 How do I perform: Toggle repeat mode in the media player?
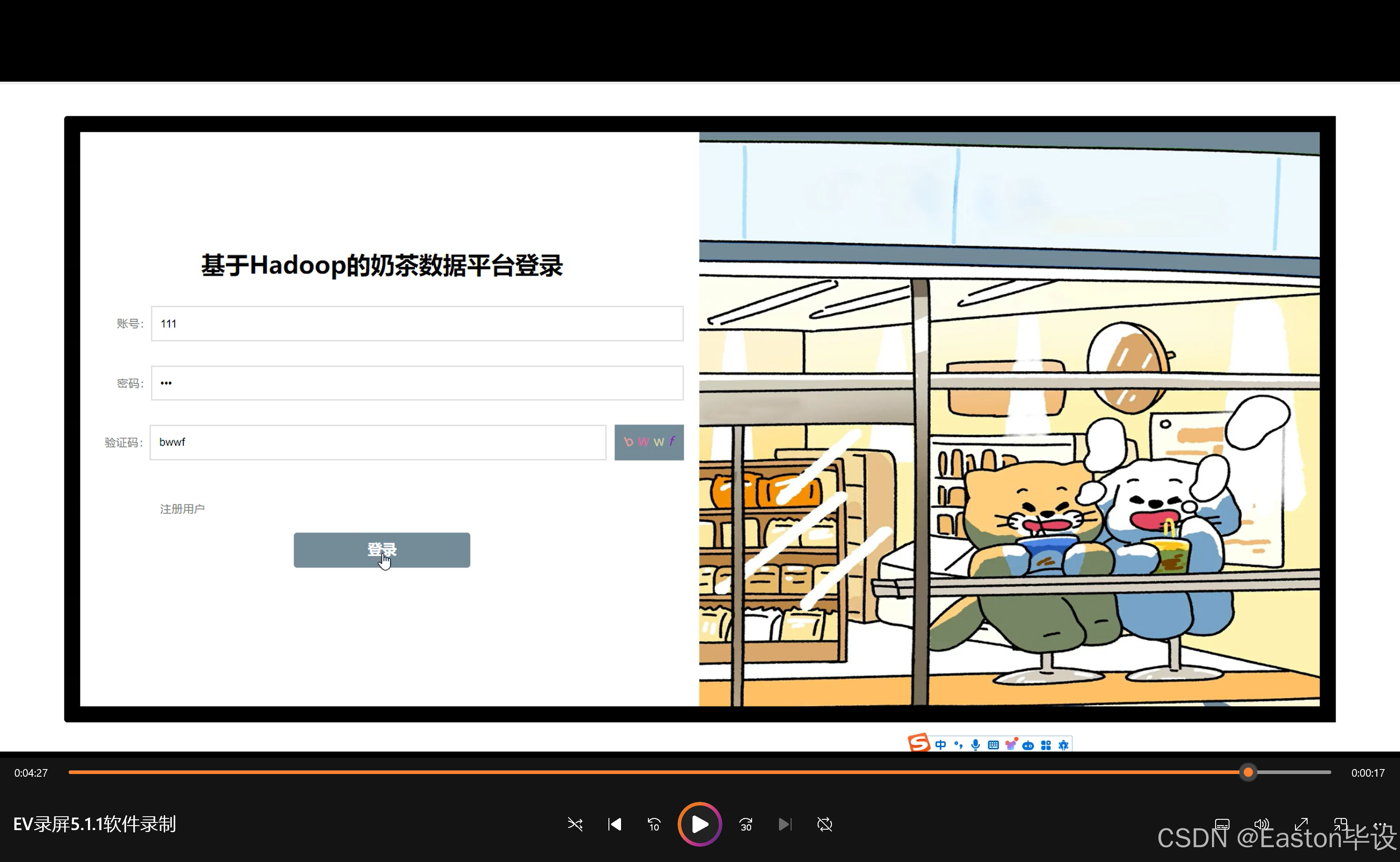click(824, 824)
